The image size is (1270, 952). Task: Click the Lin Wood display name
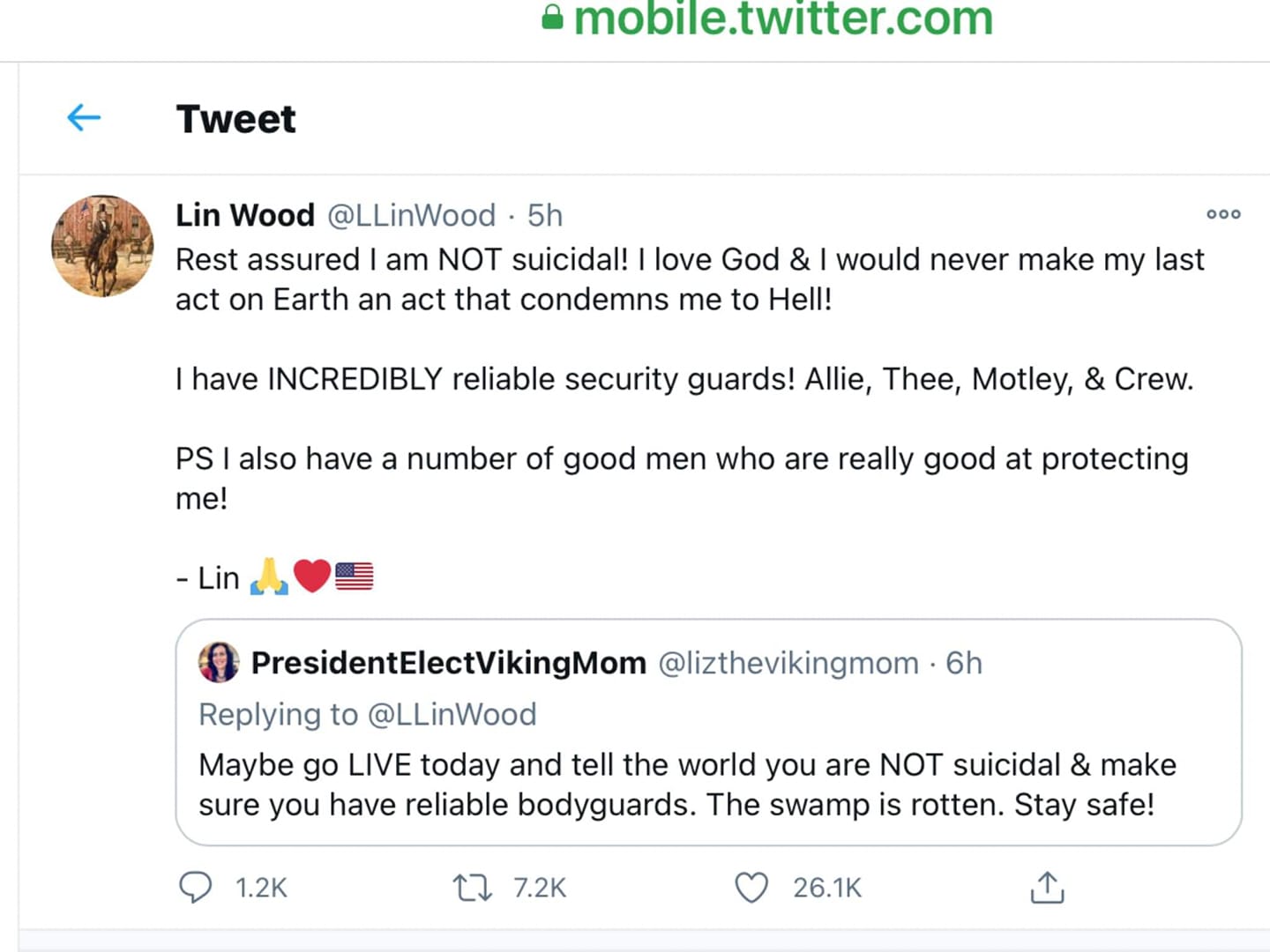pyautogui.click(x=245, y=215)
